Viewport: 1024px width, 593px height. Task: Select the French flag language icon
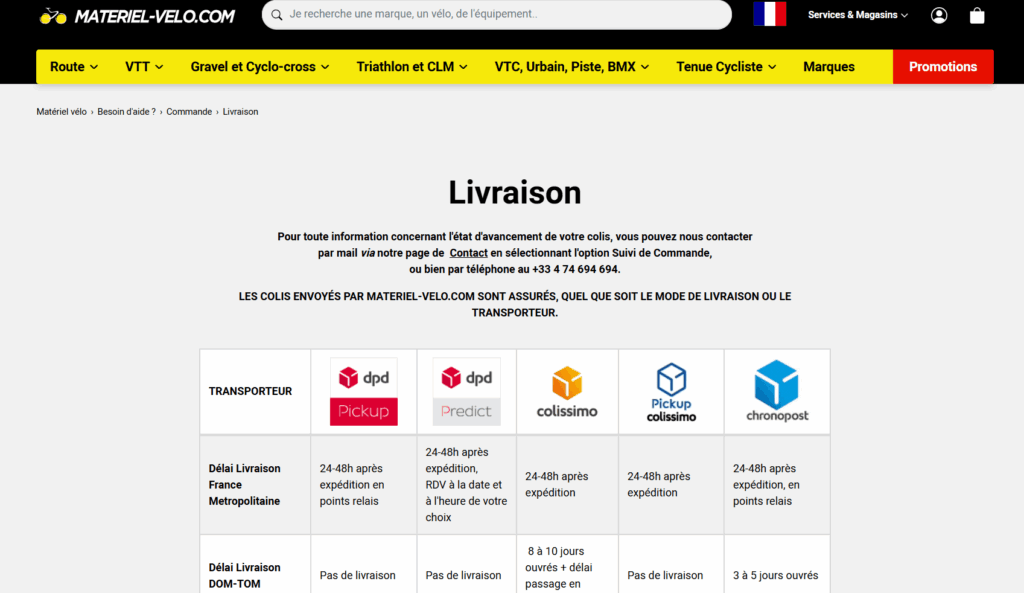(769, 14)
